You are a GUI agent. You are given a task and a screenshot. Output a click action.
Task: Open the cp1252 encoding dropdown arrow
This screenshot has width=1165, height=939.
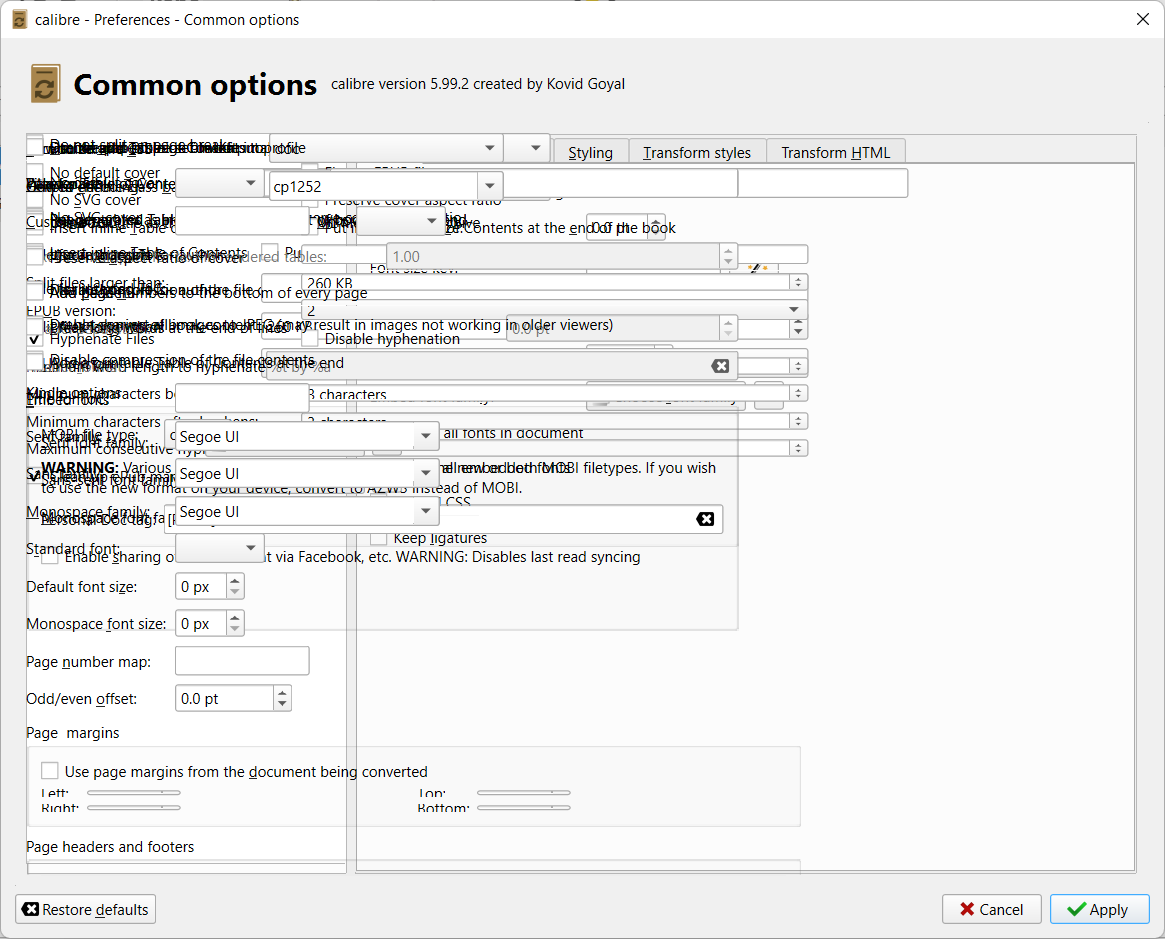click(490, 186)
